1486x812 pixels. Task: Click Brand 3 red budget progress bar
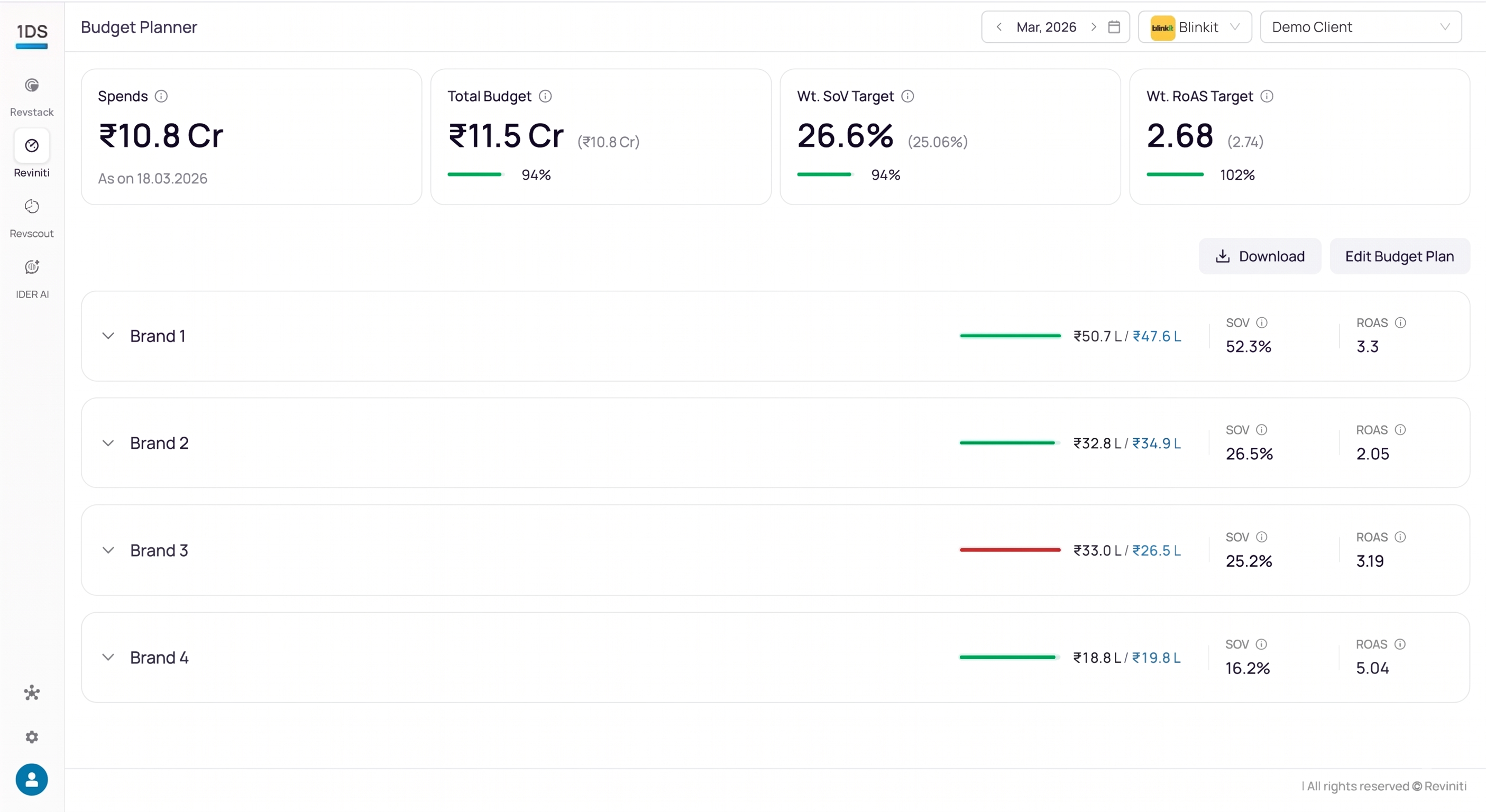1010,550
